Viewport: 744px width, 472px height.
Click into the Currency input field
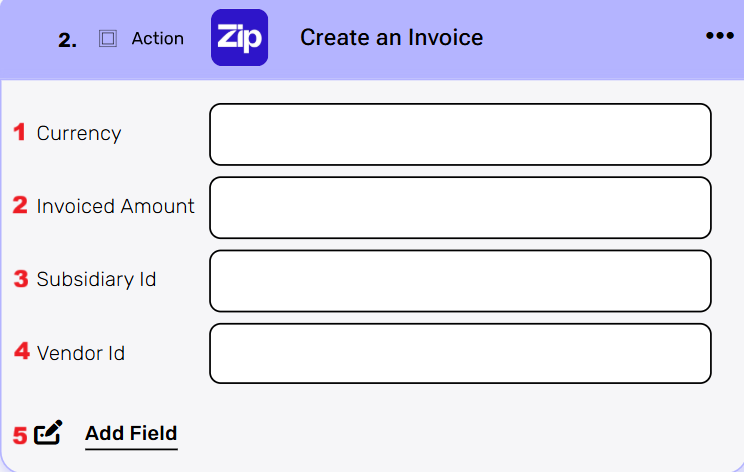tap(460, 134)
